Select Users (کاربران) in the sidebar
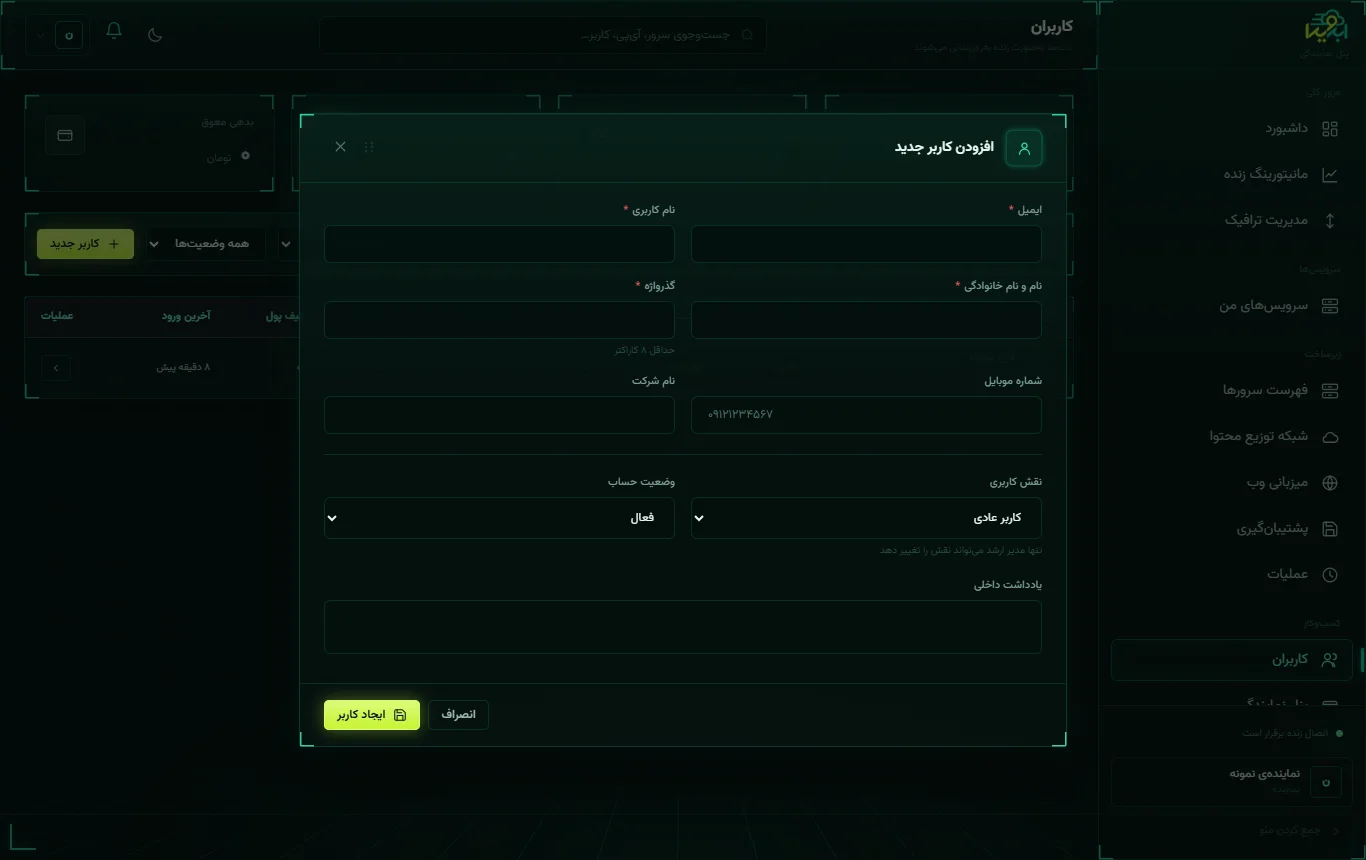Image resolution: width=1366 pixels, height=860 pixels. (1232, 660)
